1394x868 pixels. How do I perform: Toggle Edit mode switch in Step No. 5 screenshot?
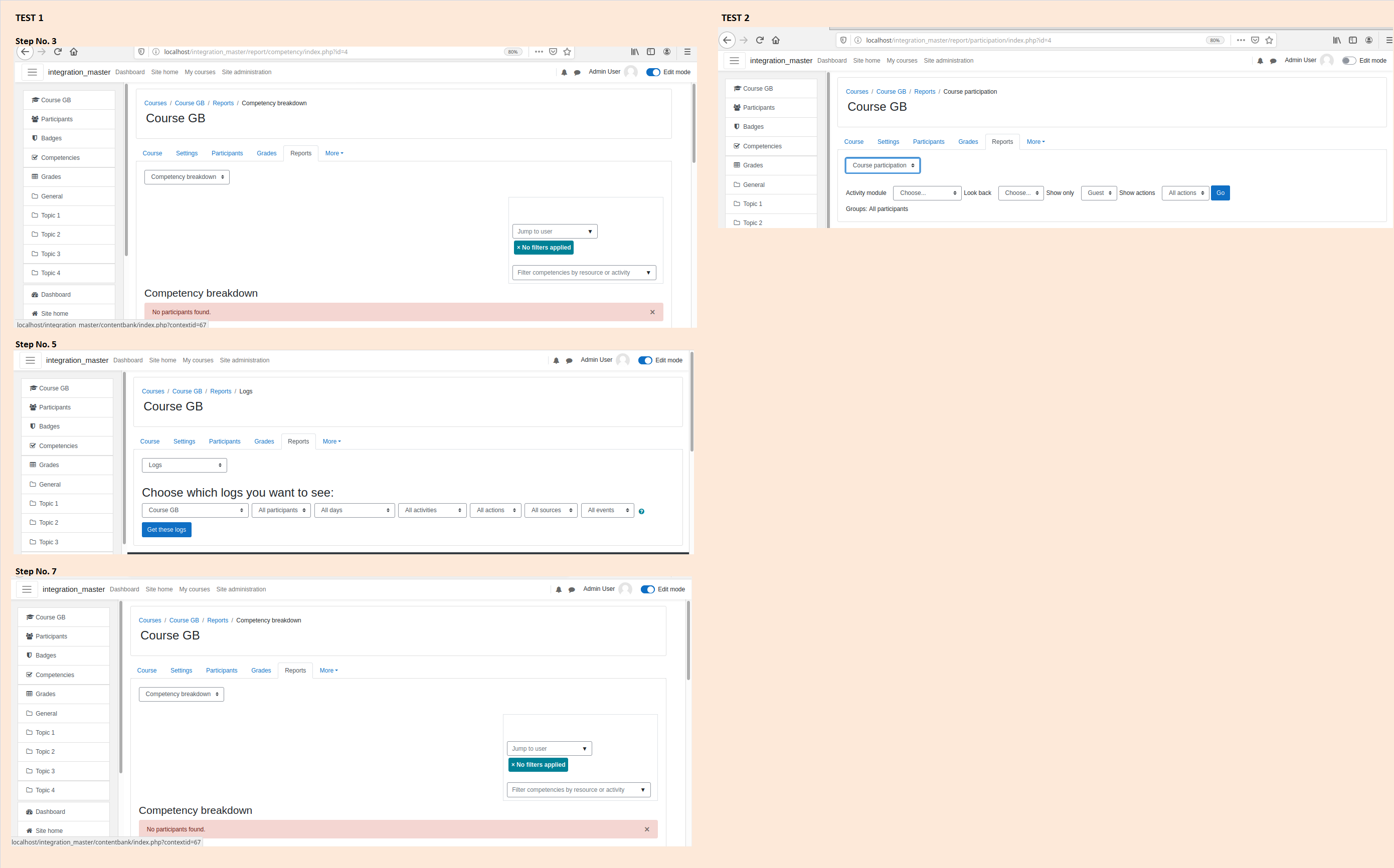(645, 360)
